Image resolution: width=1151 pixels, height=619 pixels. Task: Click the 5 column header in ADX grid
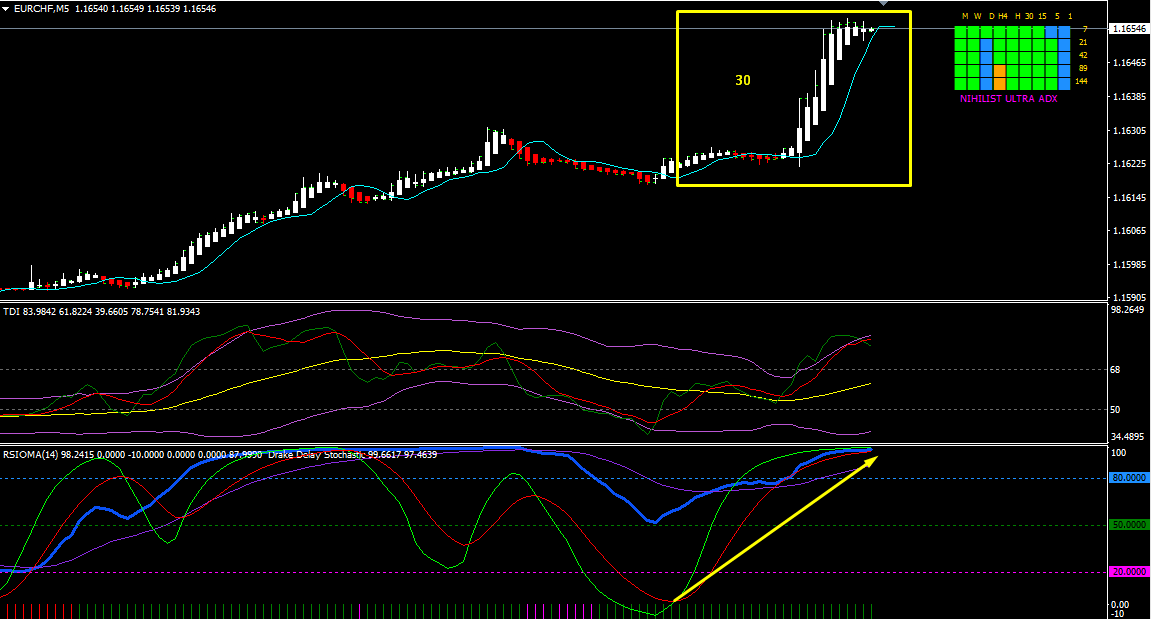[x=1057, y=16]
